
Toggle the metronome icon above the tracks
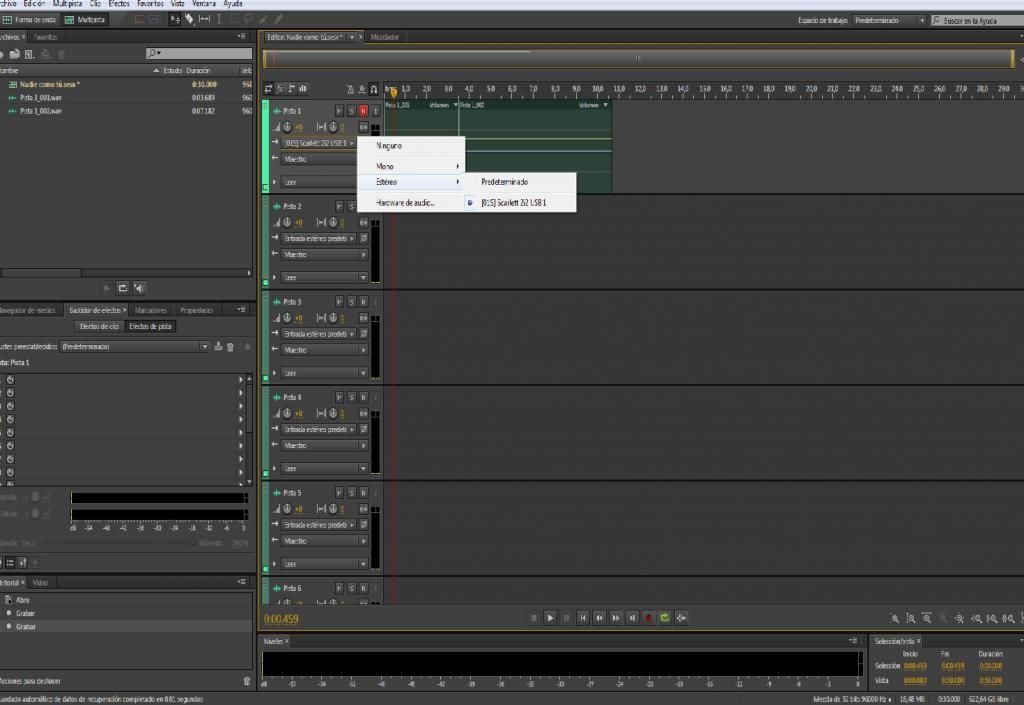349,89
